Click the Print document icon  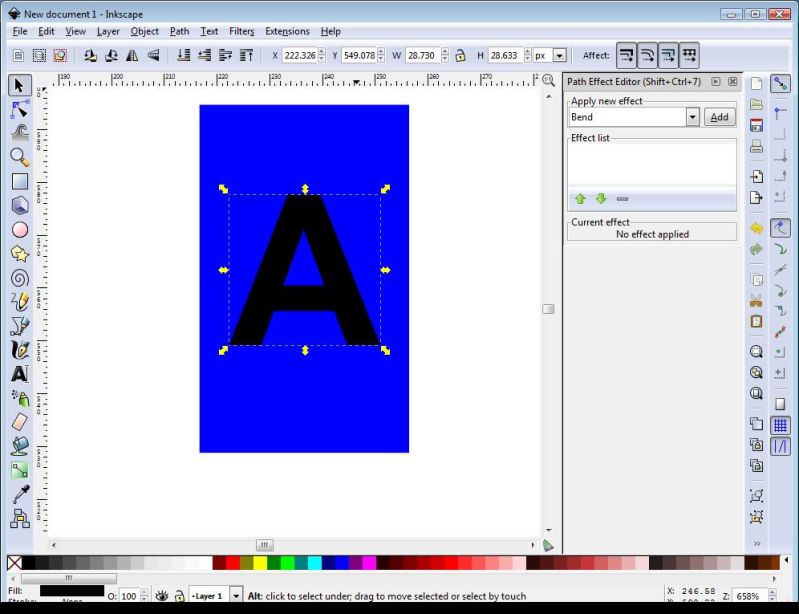point(757,146)
